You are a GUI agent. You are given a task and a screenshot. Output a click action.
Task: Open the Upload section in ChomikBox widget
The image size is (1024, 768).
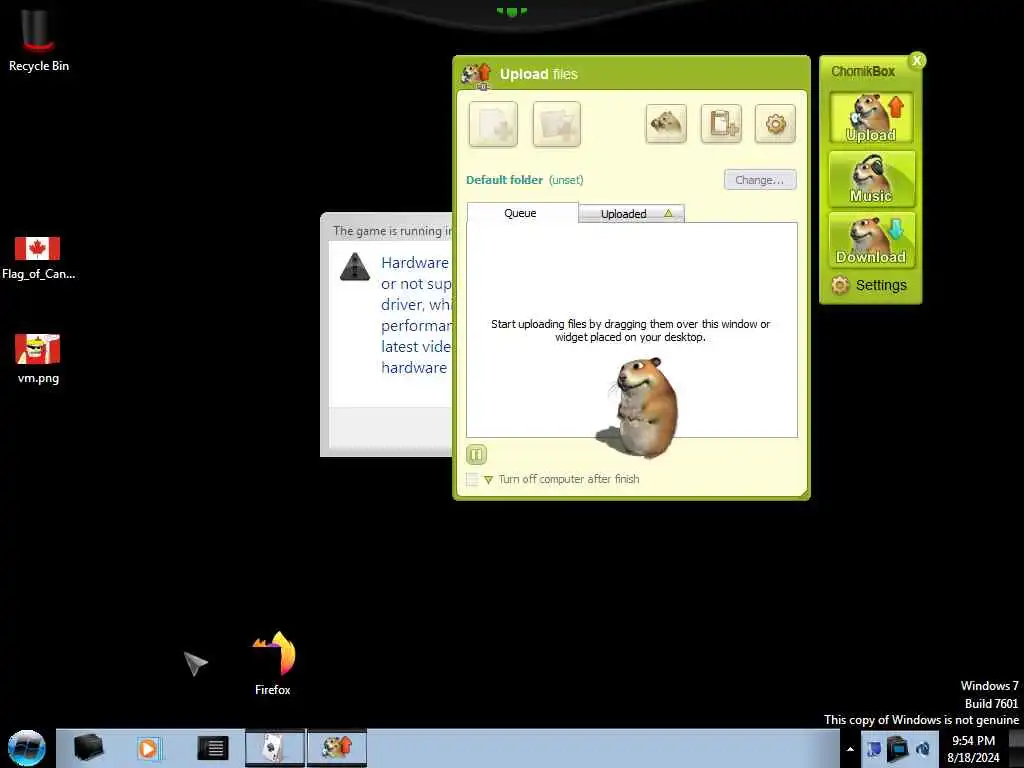tap(871, 118)
